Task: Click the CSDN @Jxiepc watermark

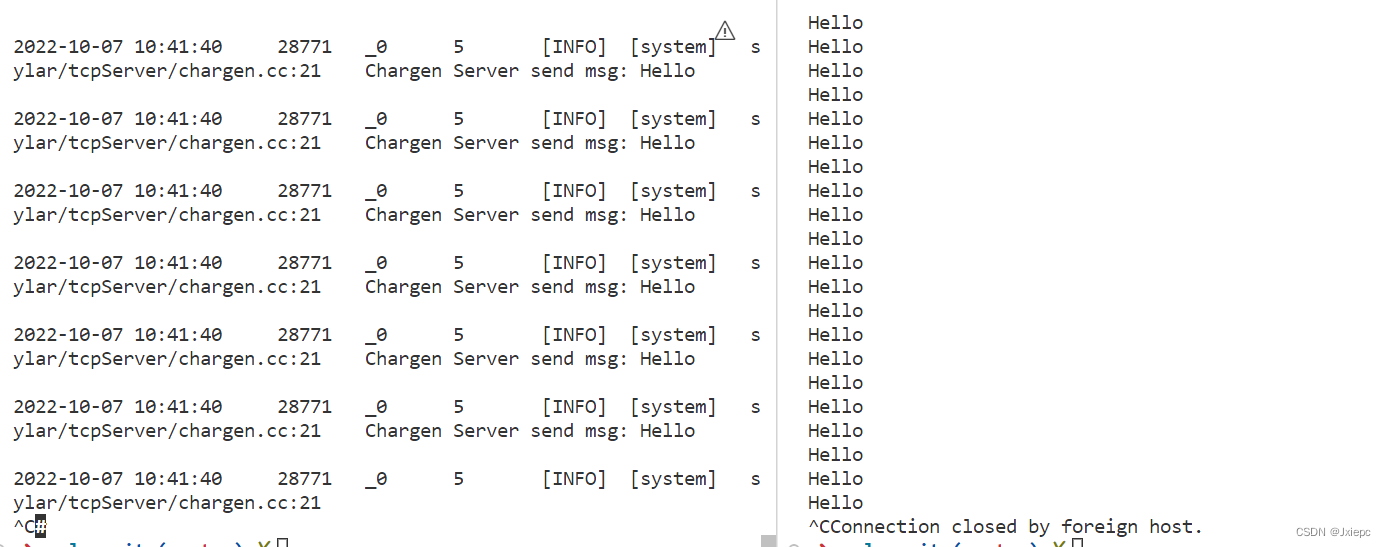Action: [x=1333, y=533]
